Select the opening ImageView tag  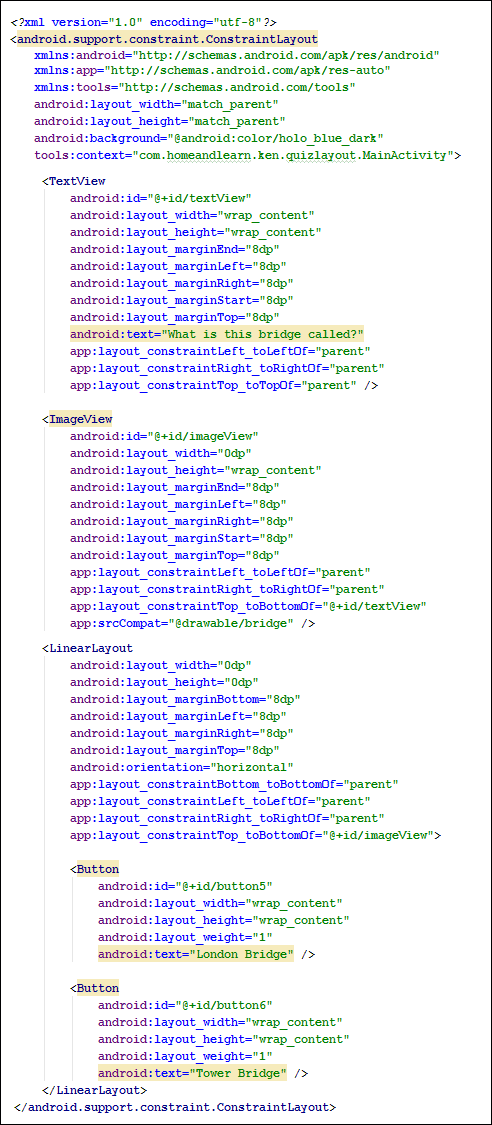(77, 418)
